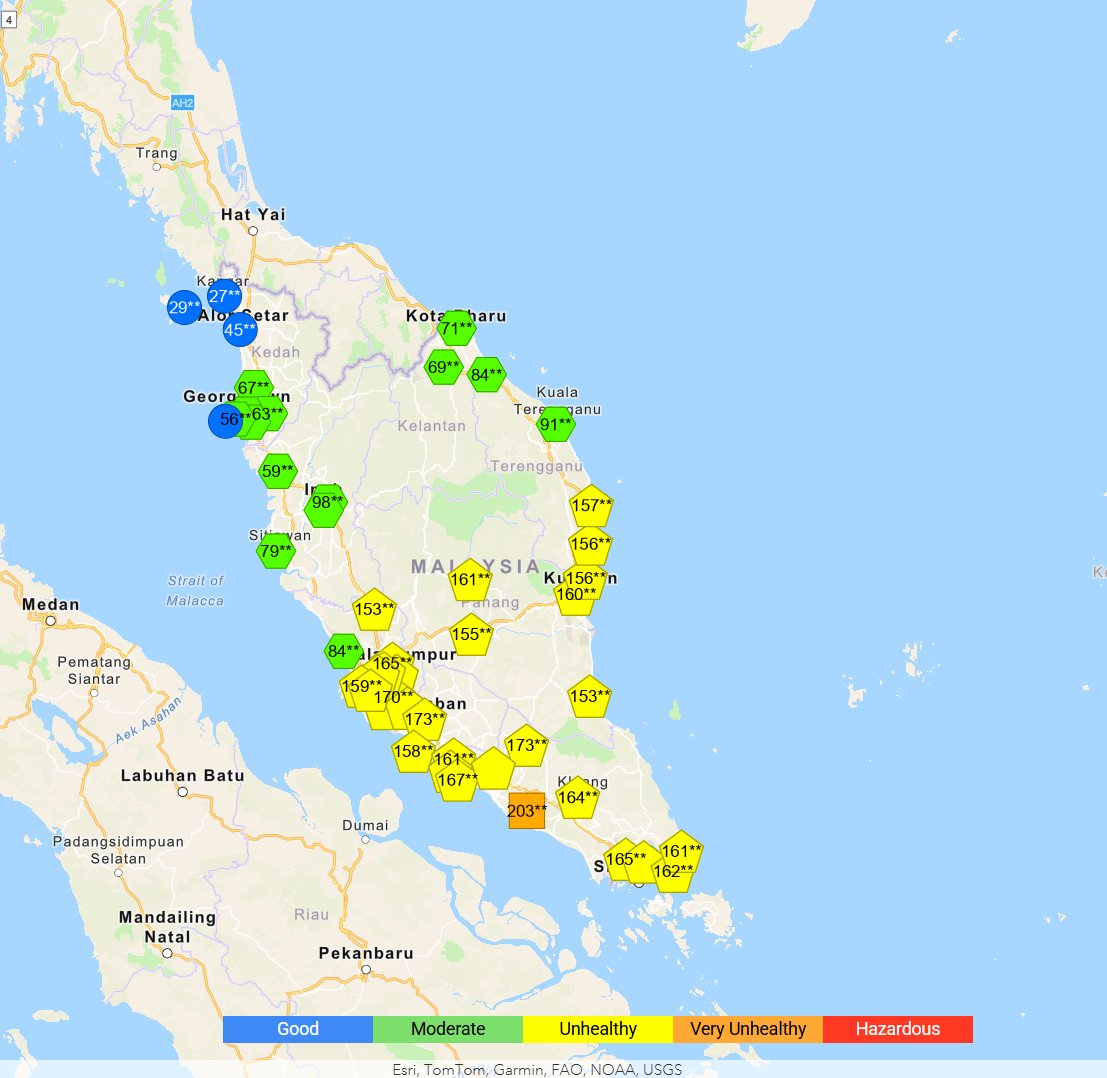This screenshot has width=1107, height=1078.
Task: Open the yellow 158** pentagon marker
Action: point(413,751)
